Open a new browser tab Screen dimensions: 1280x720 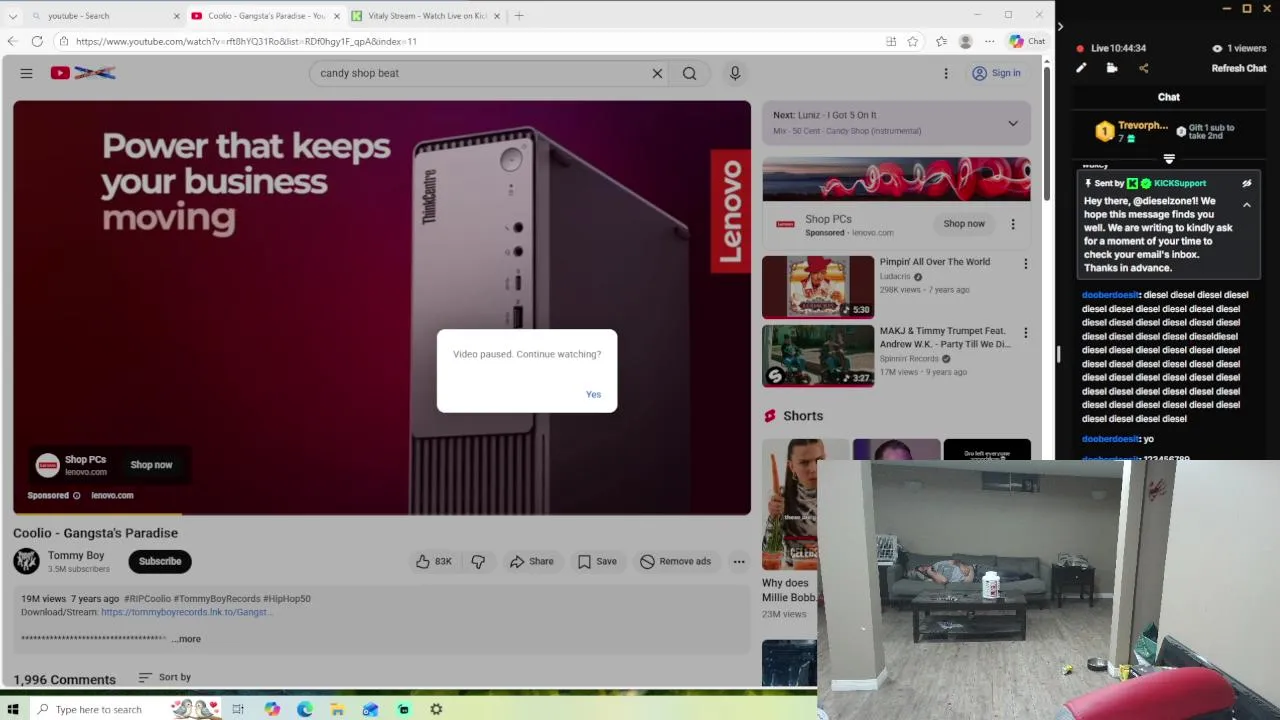[x=519, y=16]
